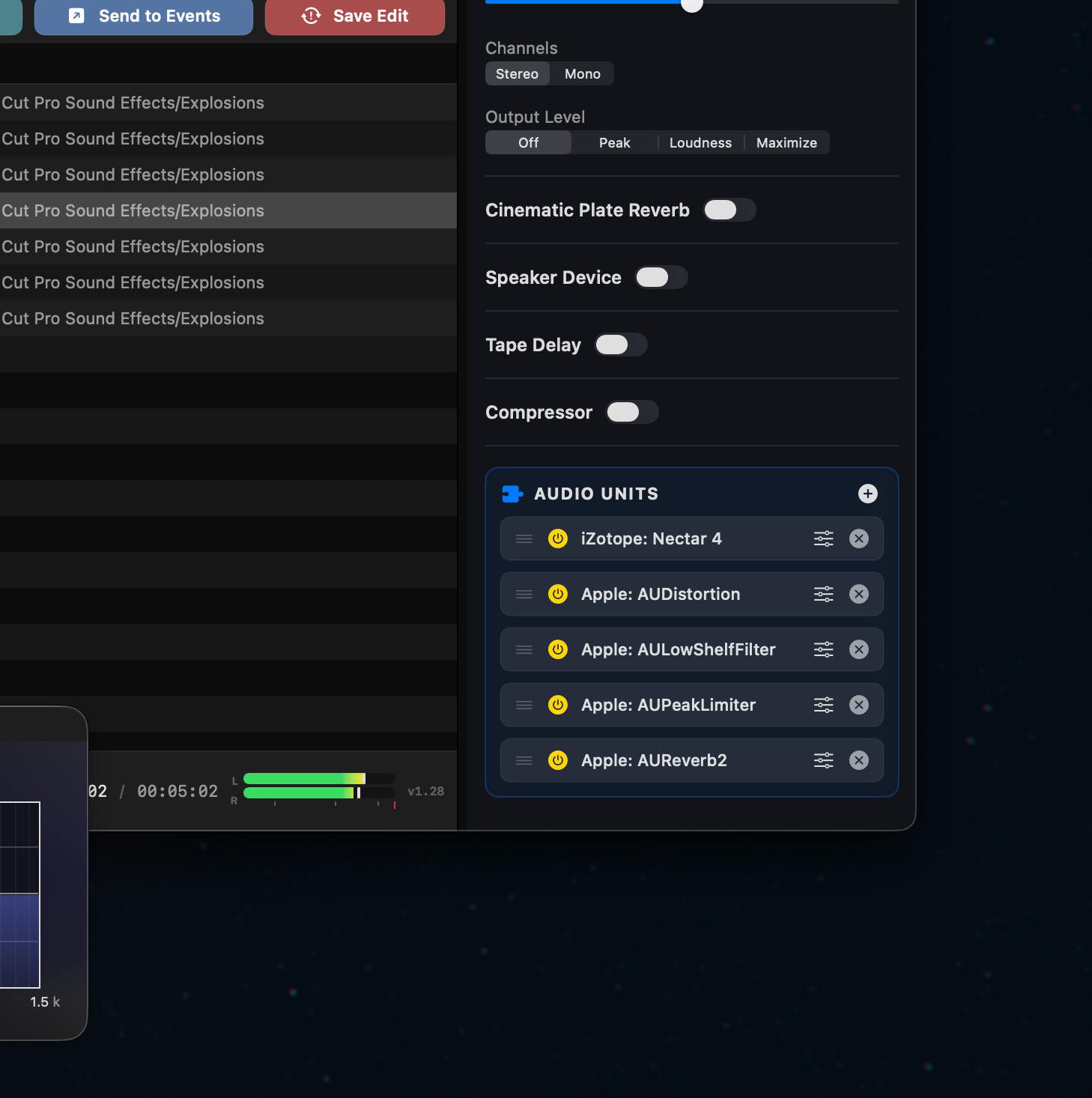Open iZotope Nectar 4 settings sliders
The height and width of the screenshot is (1098, 1092).
[823, 539]
